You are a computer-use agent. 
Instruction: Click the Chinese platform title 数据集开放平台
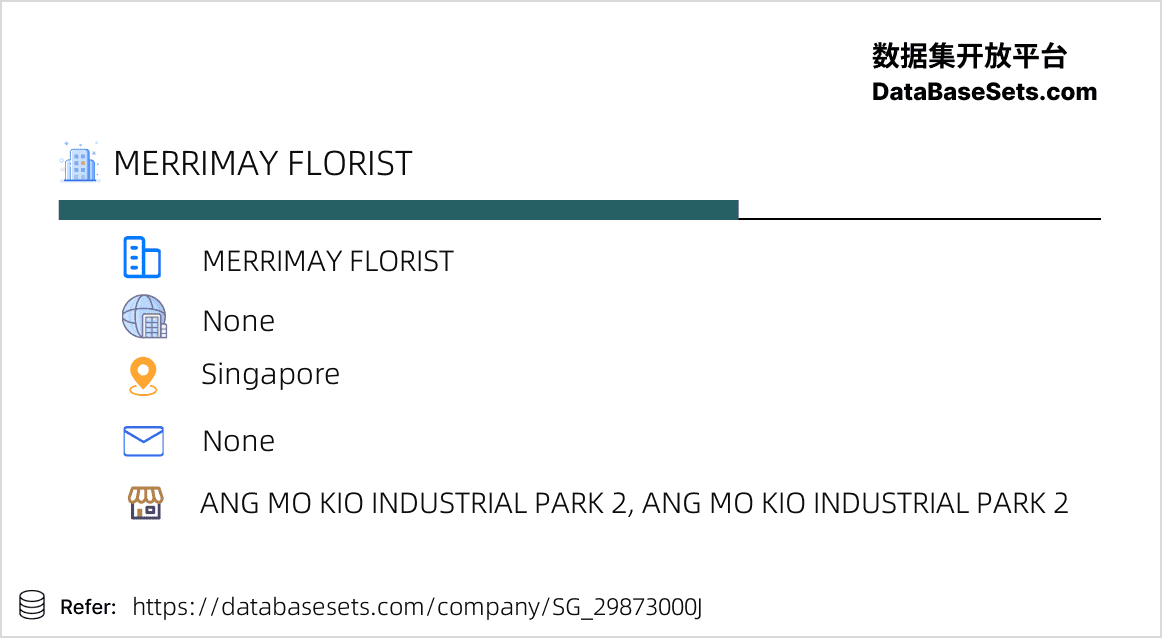(969, 56)
